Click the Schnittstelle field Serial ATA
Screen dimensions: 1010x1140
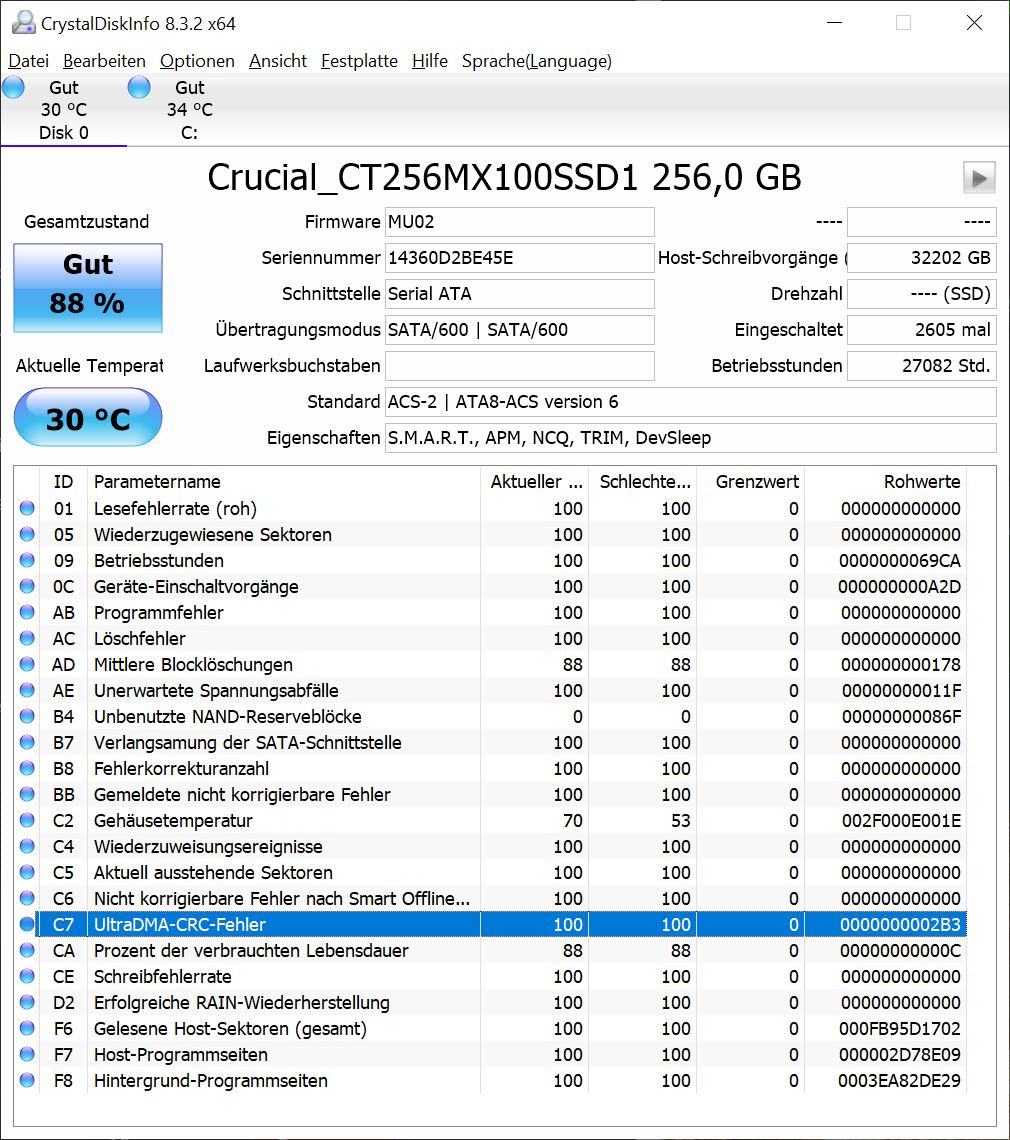coord(519,294)
